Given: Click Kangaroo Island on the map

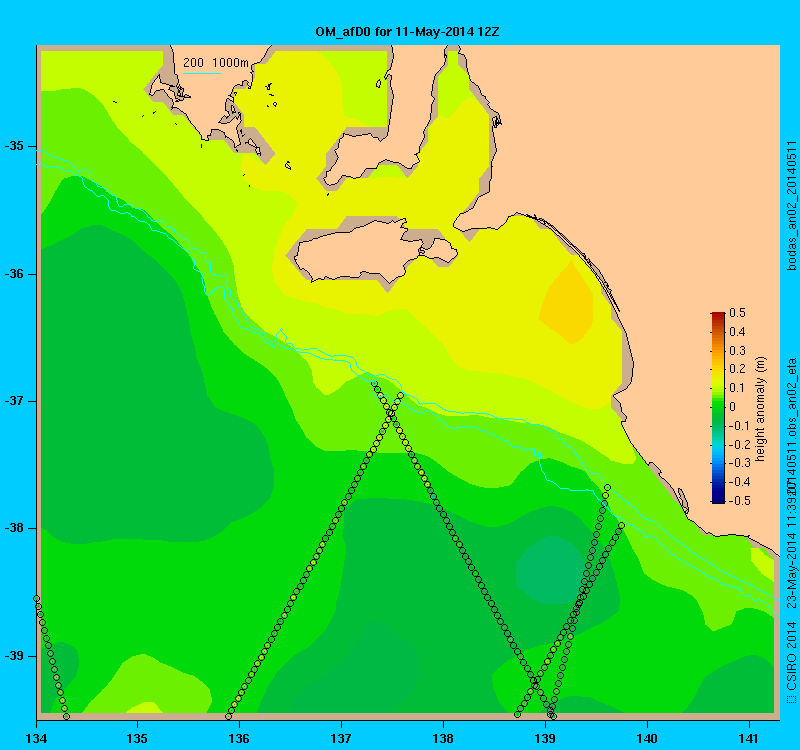Looking at the screenshot, I should point(375,251).
